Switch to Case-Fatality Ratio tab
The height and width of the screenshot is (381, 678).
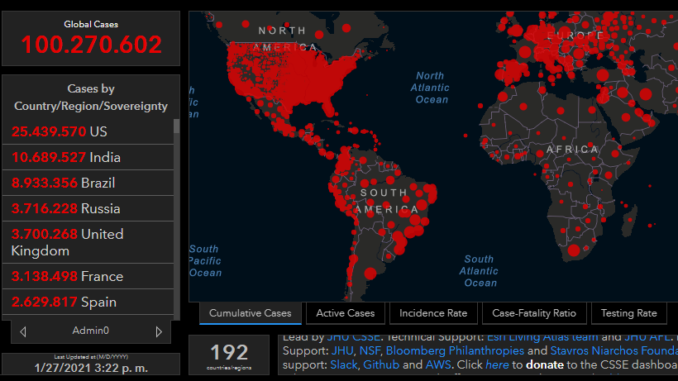(x=534, y=313)
